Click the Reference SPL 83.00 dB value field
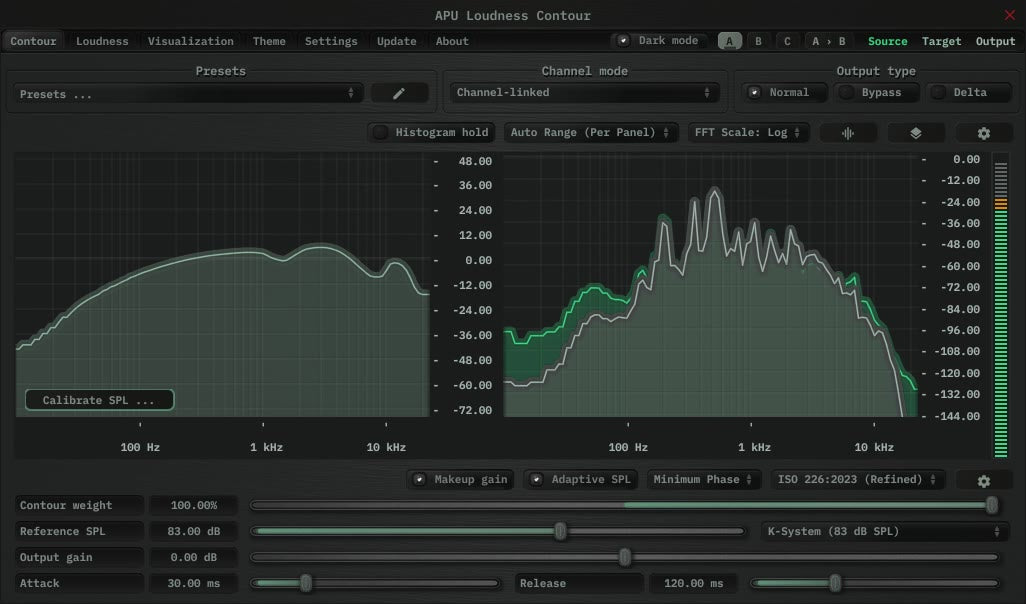Viewport: 1026px width, 604px height. tap(194, 531)
